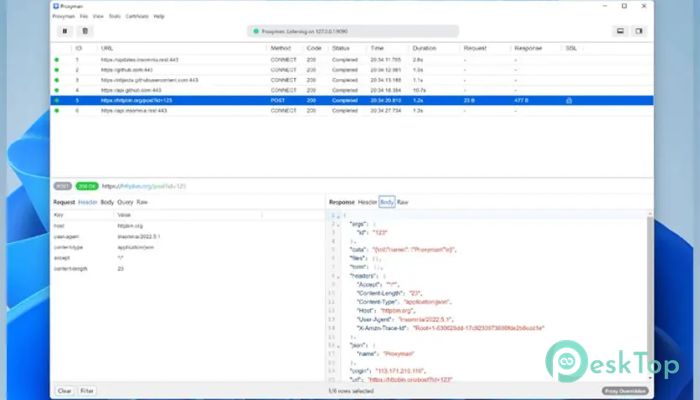Select the host header row
The height and width of the screenshot is (400, 700).
(188, 226)
